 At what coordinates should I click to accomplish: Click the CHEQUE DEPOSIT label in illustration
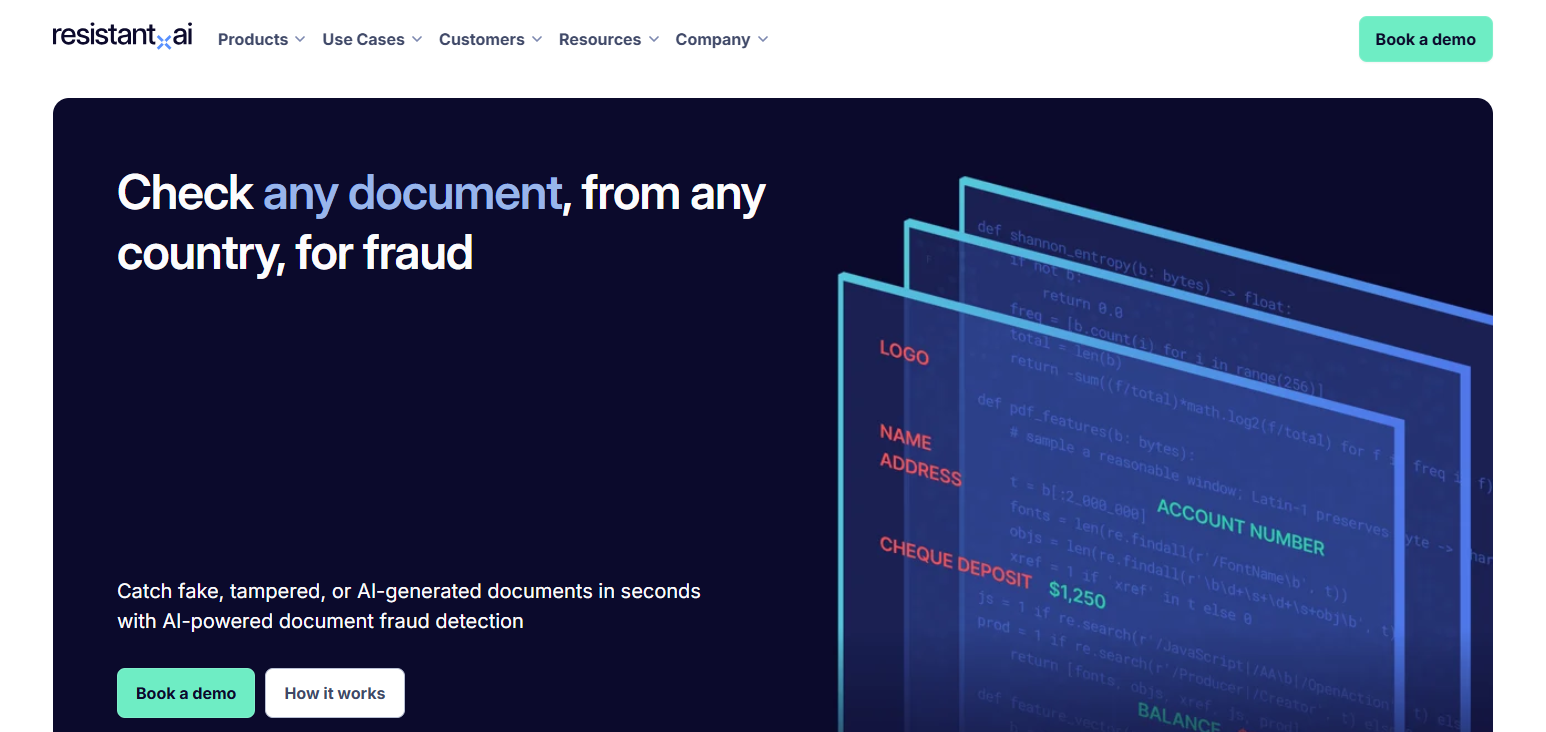[955, 562]
